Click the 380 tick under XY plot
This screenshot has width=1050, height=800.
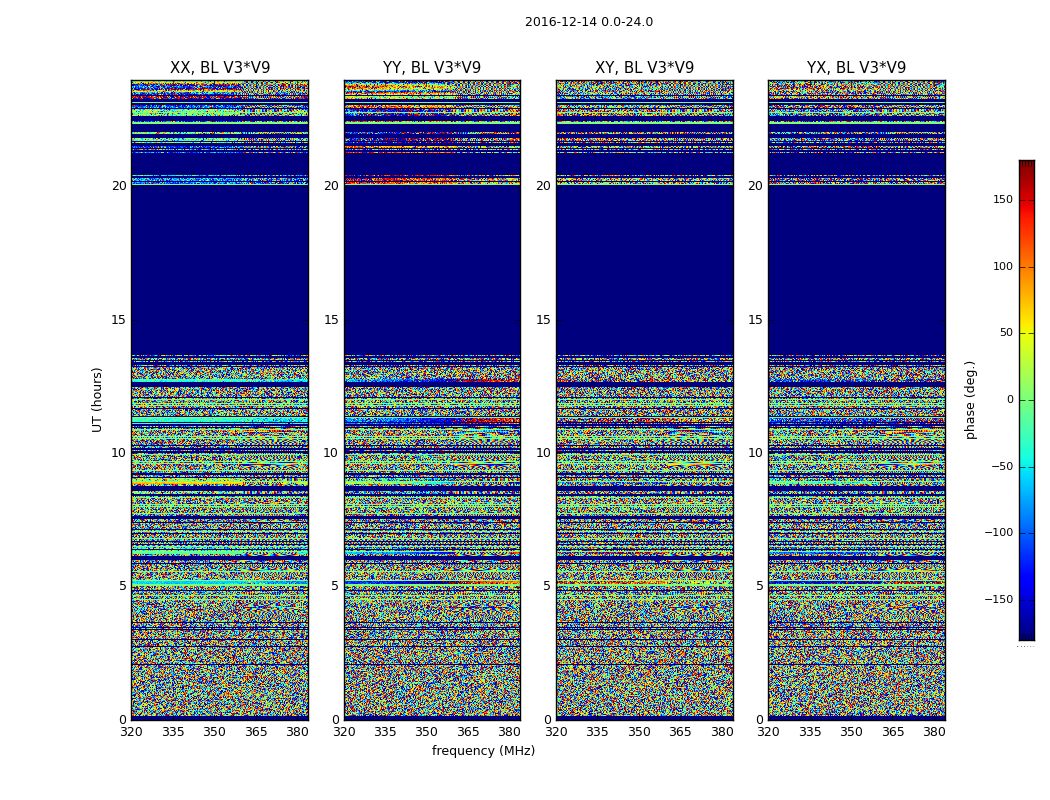coord(722,732)
